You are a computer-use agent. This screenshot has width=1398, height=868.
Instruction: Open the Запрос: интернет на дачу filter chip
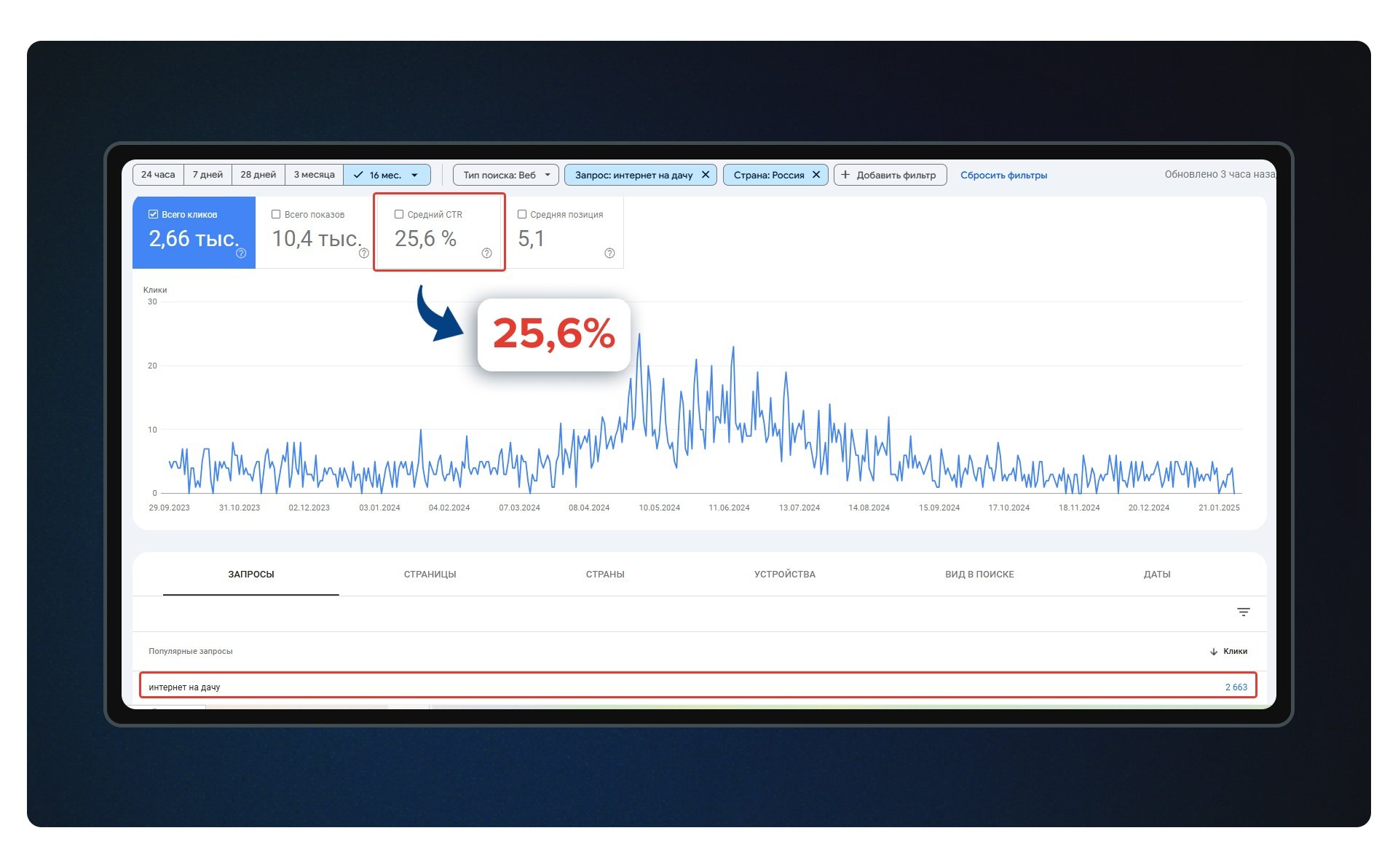pos(633,175)
